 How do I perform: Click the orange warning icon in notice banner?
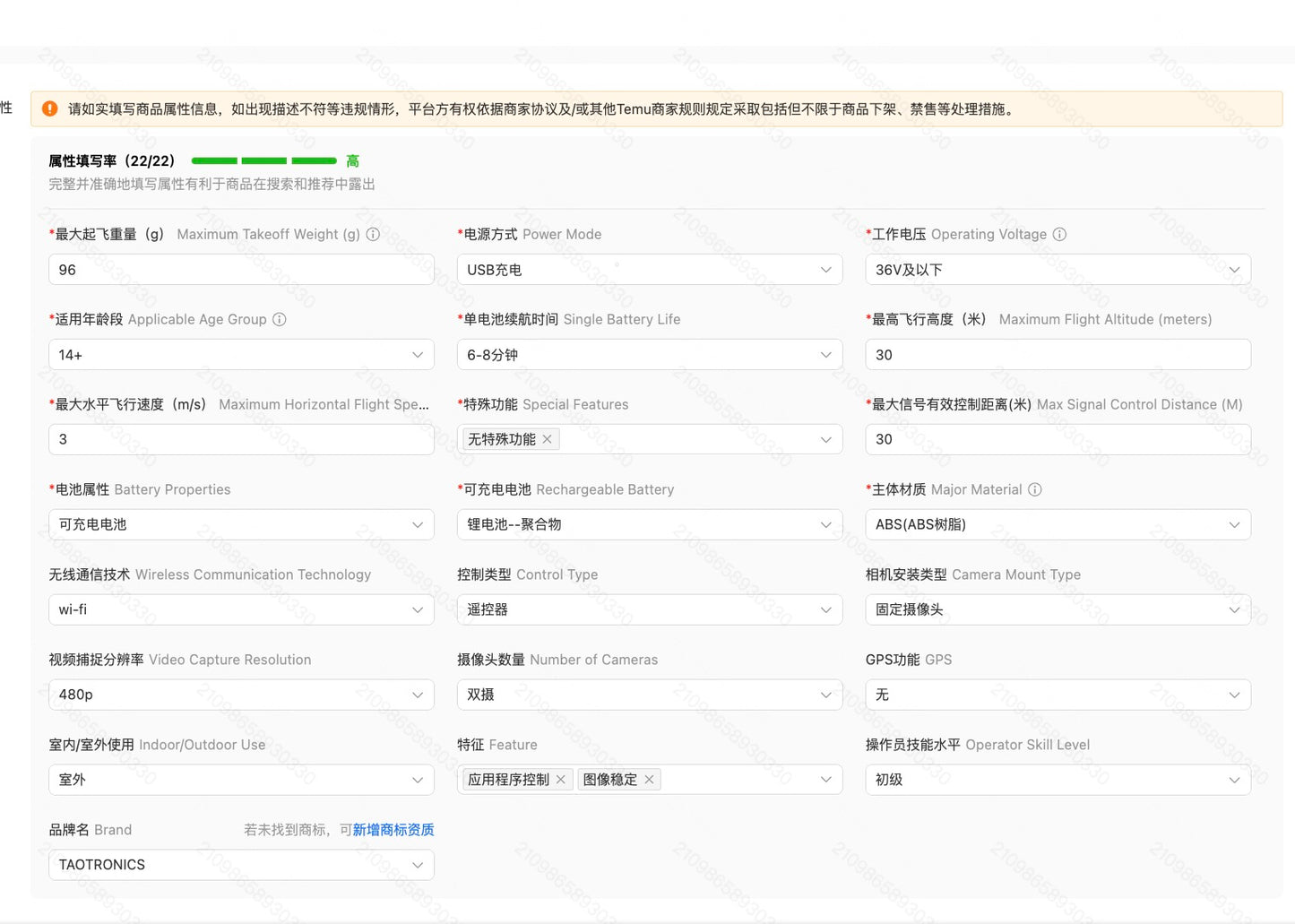[50, 108]
